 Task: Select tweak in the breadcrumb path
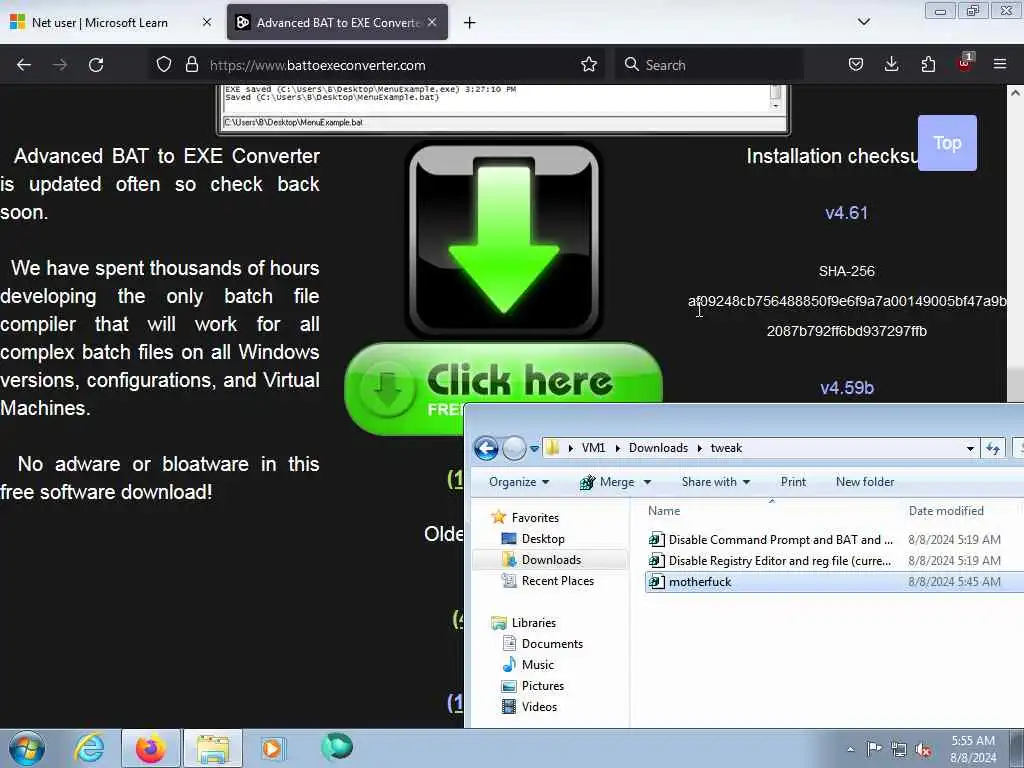click(726, 448)
